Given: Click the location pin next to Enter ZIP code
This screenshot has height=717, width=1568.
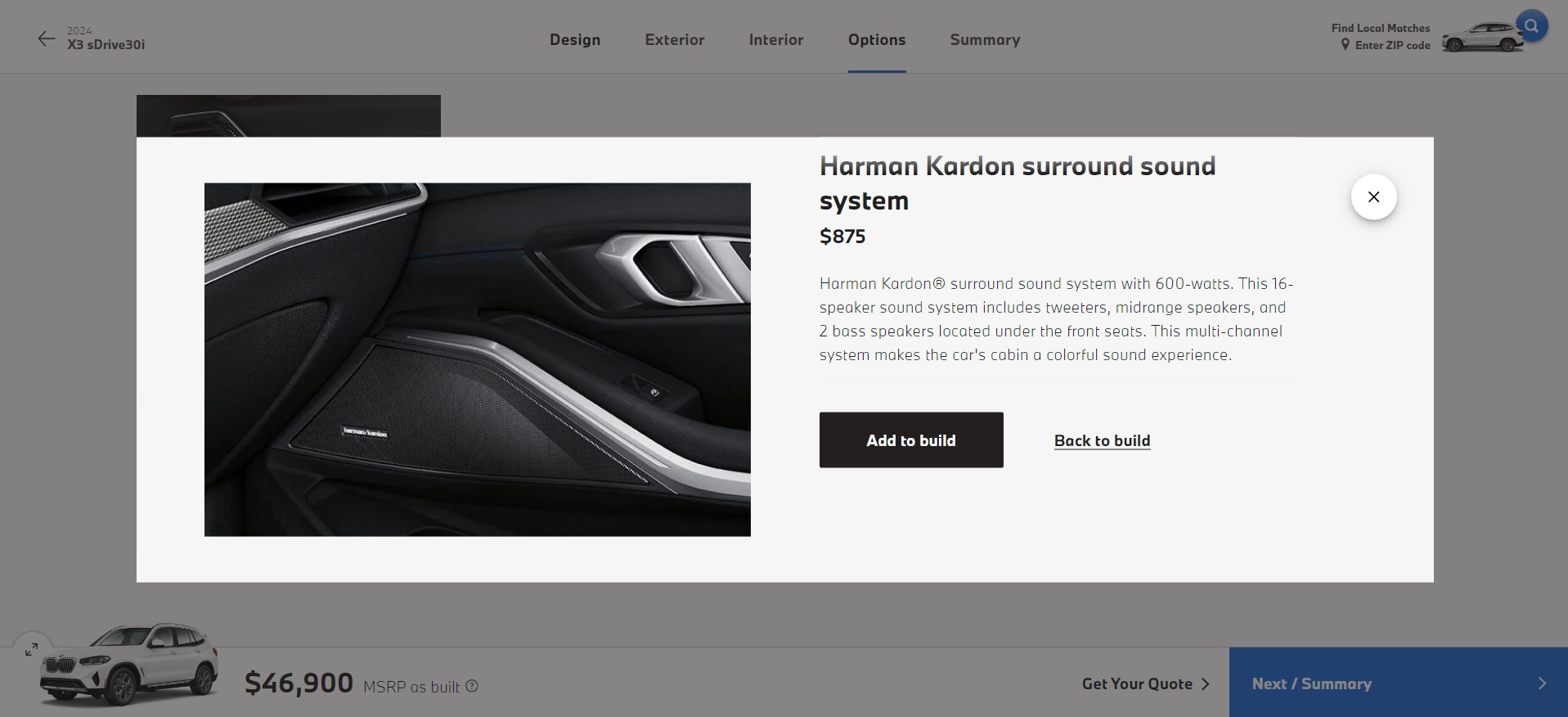Looking at the screenshot, I should [x=1345, y=45].
